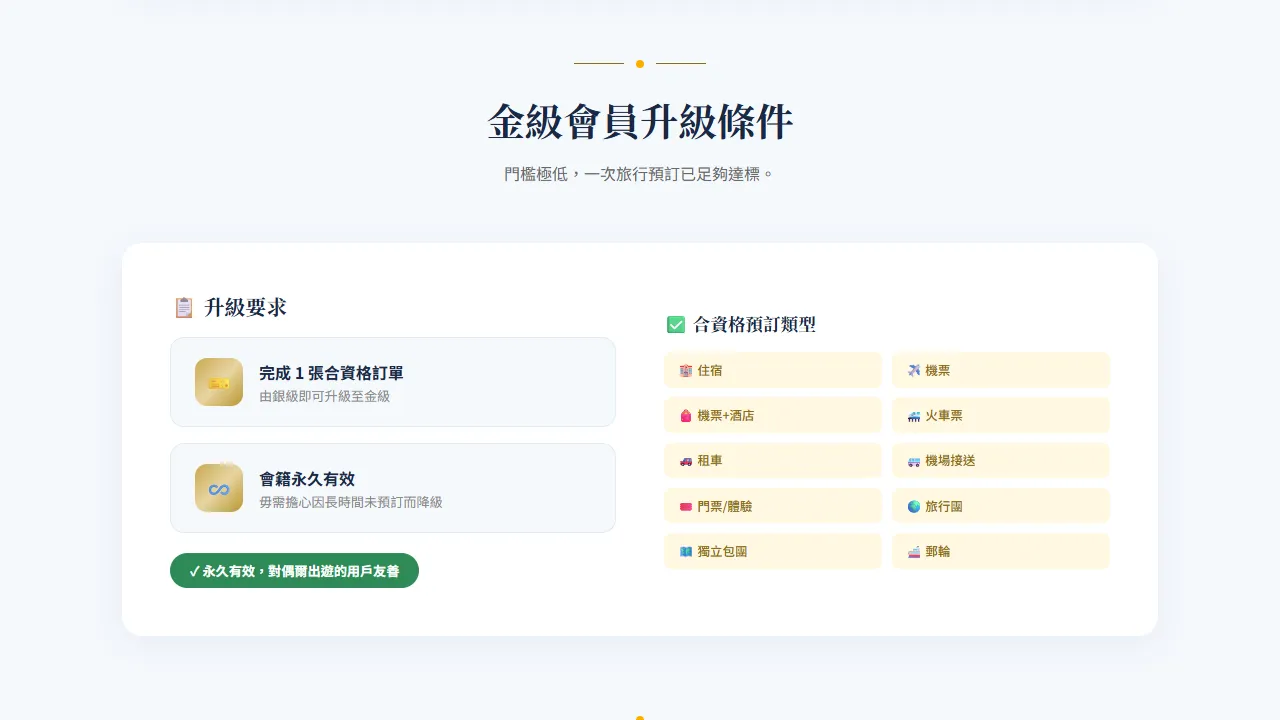Viewport: 1280px width, 720px height.
Task: Click the 合資格預訂類型 section title
Action: click(x=754, y=325)
